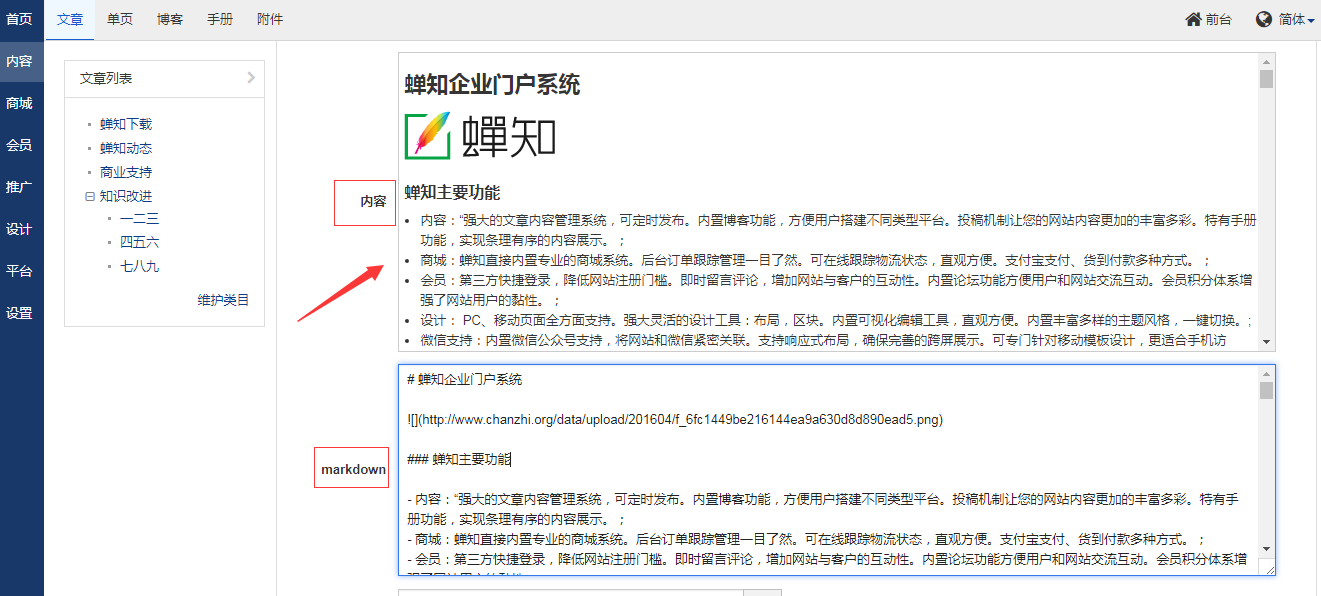Screen dimensions: 1321x596
Task: Click the '# 蝉知企业门户系统' markdown line
Action: (465, 380)
